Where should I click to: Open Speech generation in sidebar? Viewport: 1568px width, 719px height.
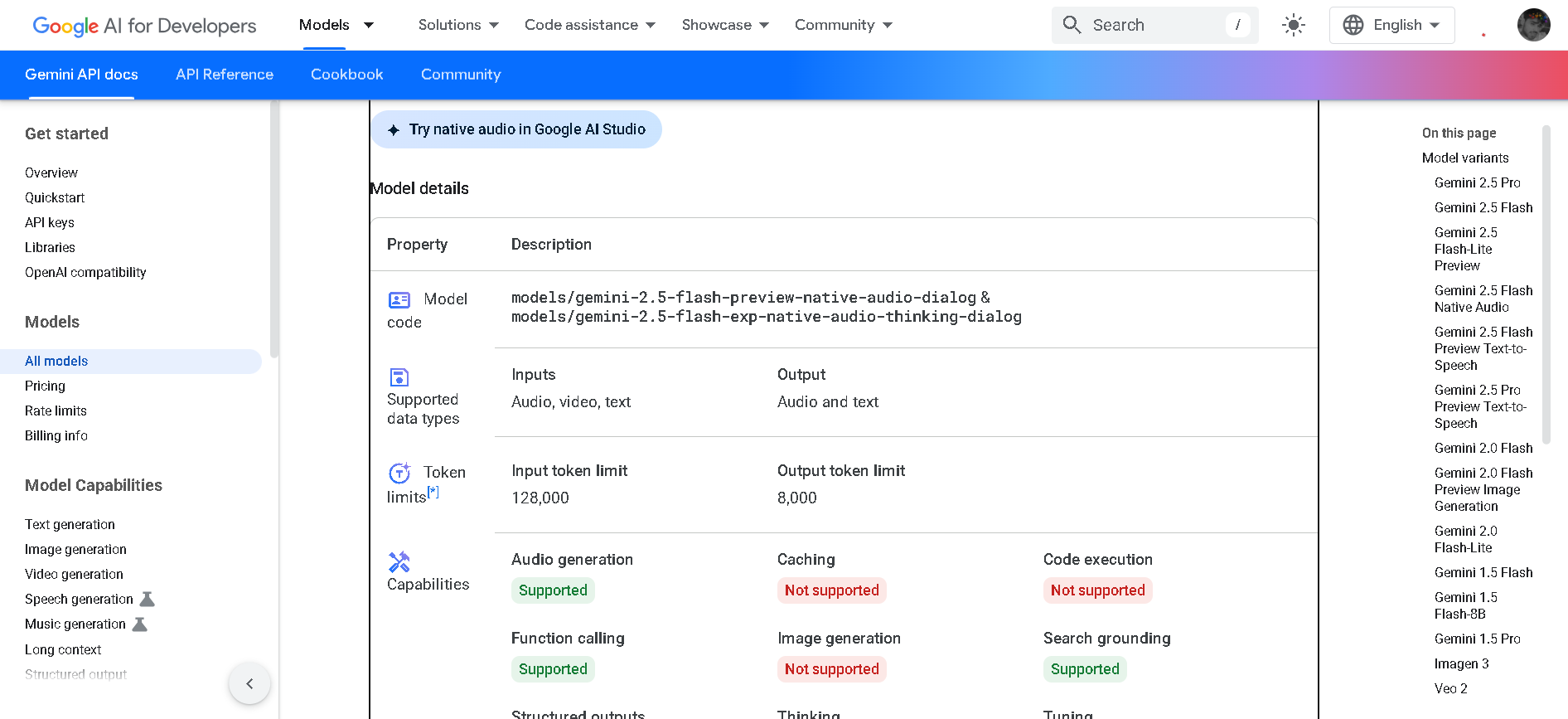pos(79,599)
